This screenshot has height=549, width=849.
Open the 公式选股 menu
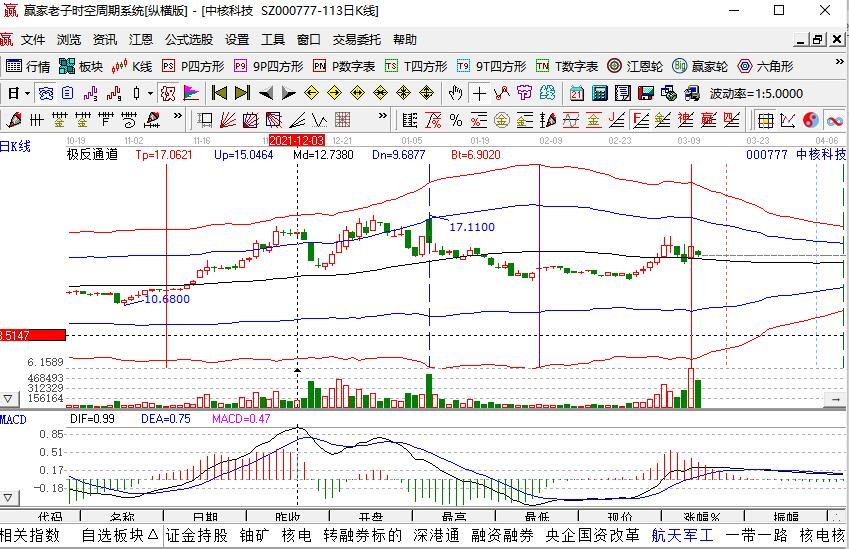point(189,40)
